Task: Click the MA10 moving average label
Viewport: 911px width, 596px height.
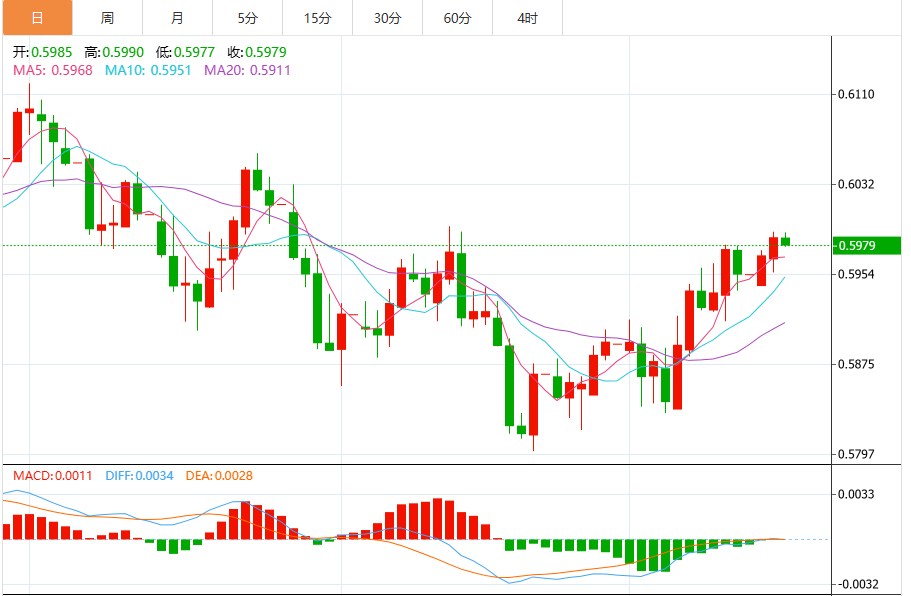Action: point(150,70)
